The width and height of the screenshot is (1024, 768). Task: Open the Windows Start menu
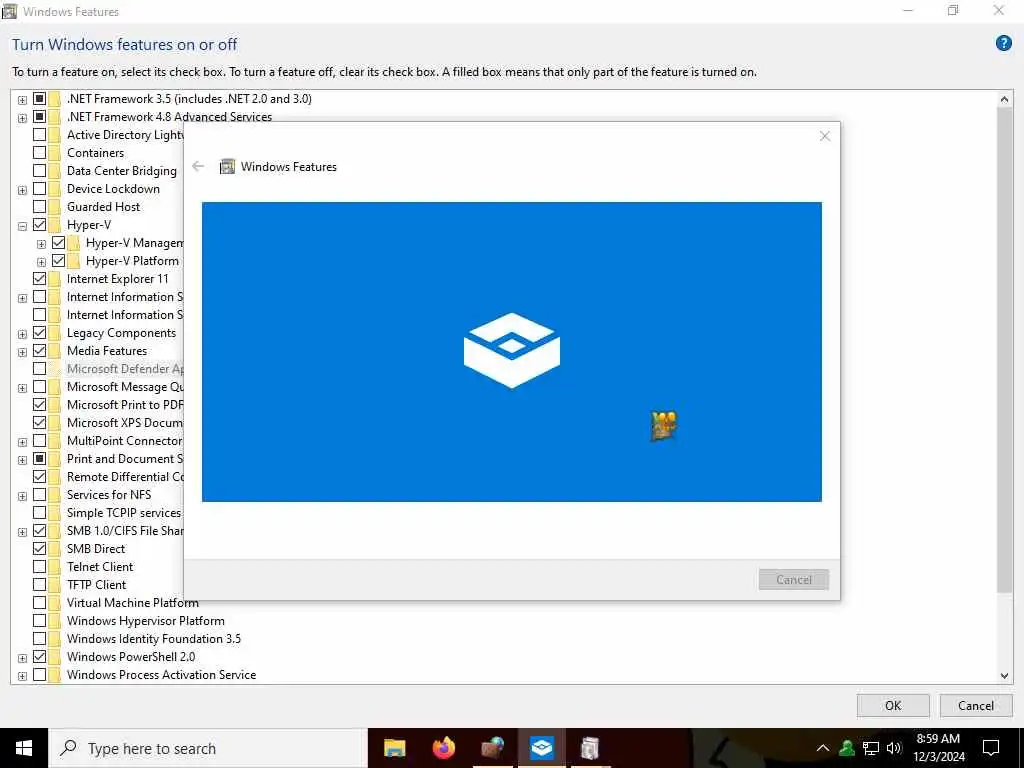24,748
